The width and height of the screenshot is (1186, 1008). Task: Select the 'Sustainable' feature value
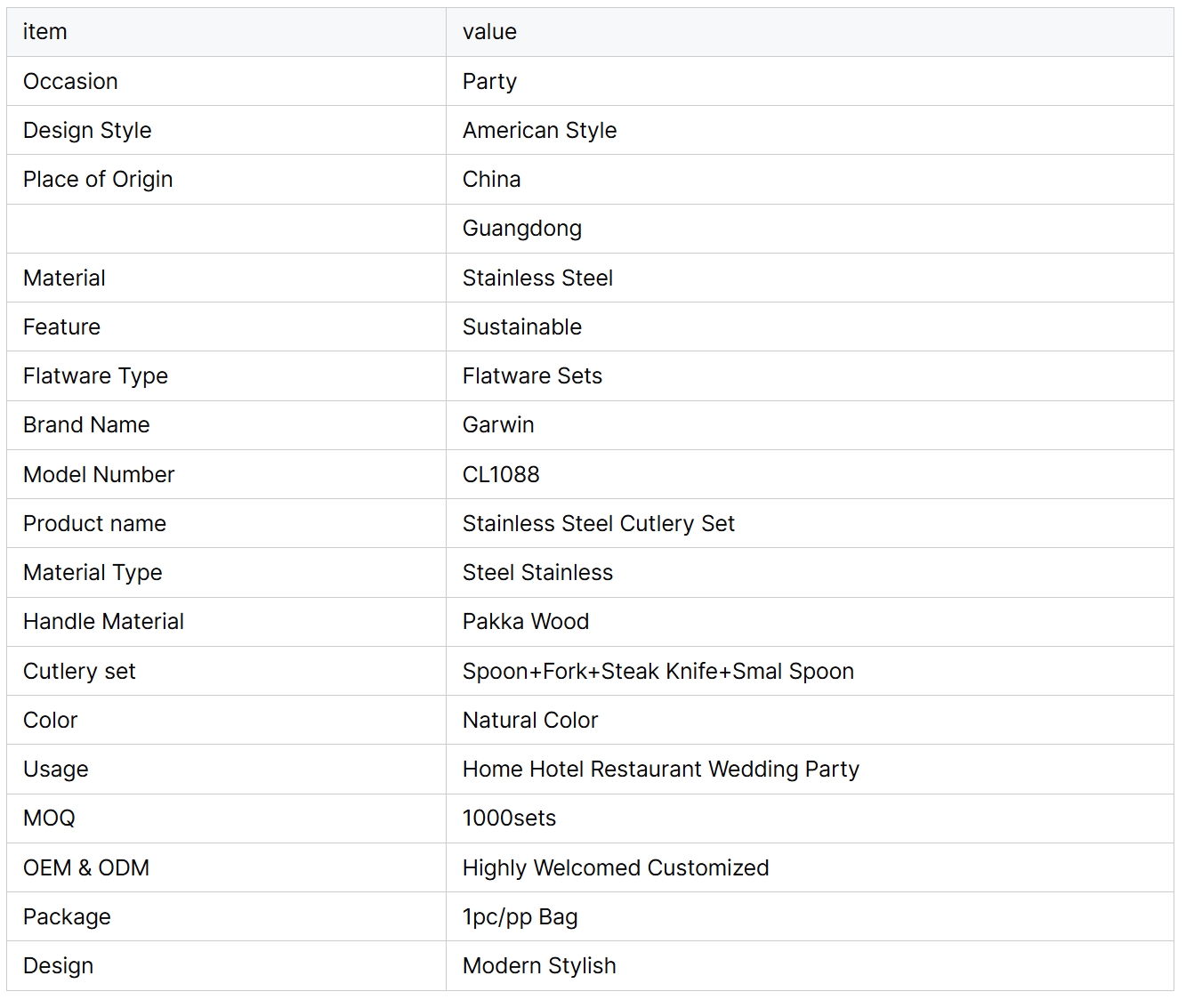(522, 327)
